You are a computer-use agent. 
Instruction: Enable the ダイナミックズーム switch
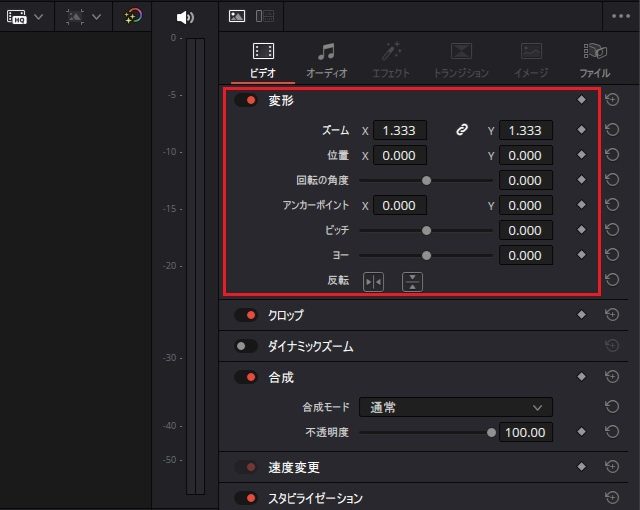coord(246,346)
